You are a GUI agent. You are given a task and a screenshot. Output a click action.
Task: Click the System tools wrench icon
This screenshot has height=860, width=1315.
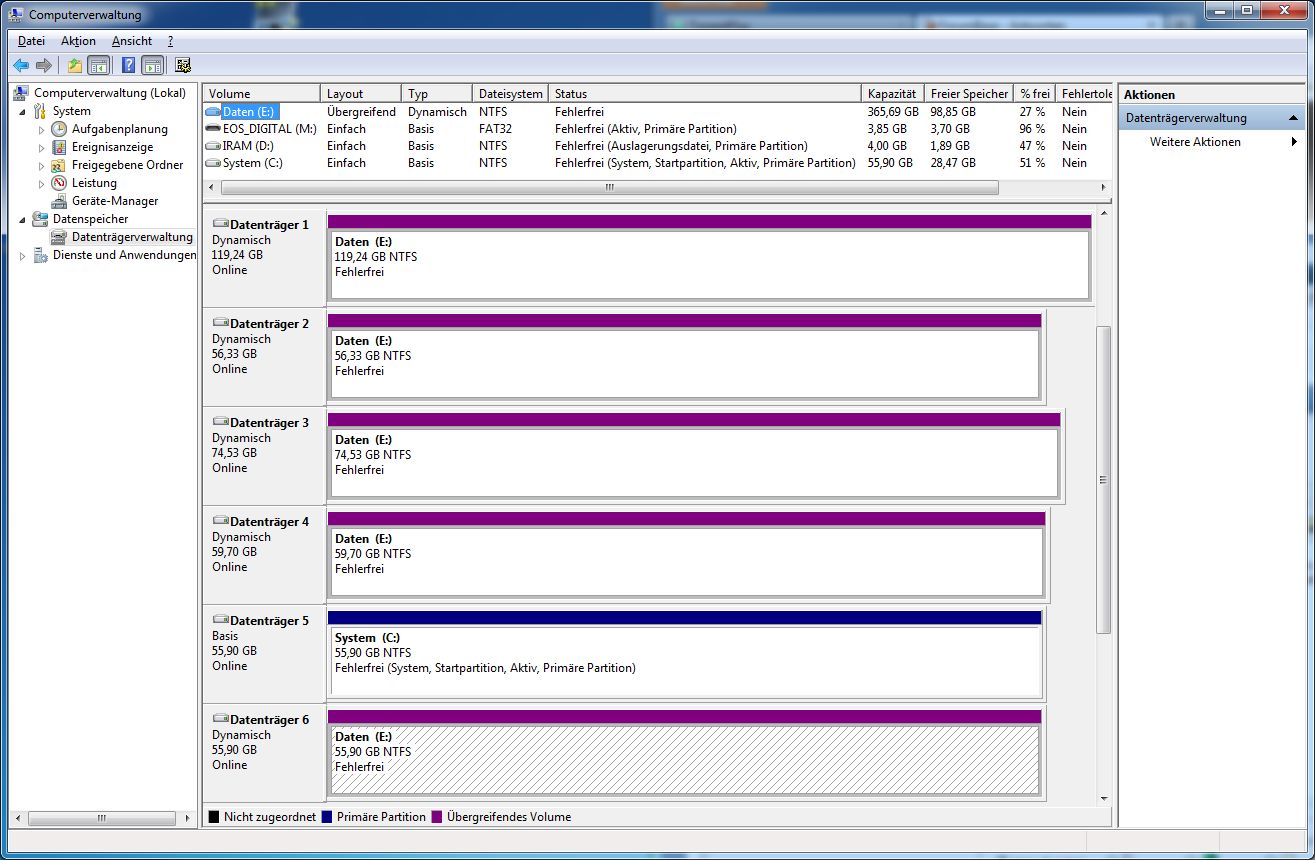pos(41,111)
